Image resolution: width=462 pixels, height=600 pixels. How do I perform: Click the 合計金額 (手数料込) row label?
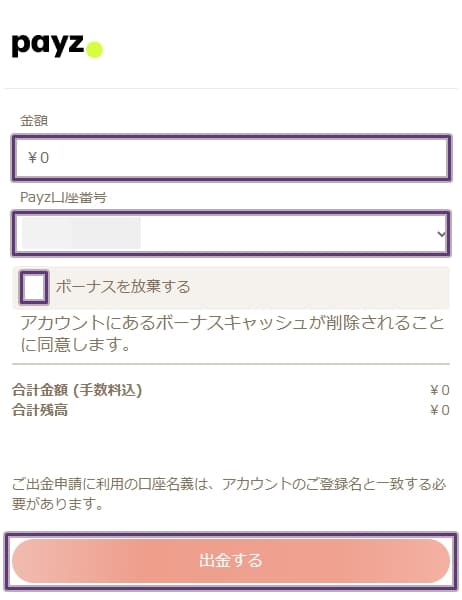pos(77,390)
